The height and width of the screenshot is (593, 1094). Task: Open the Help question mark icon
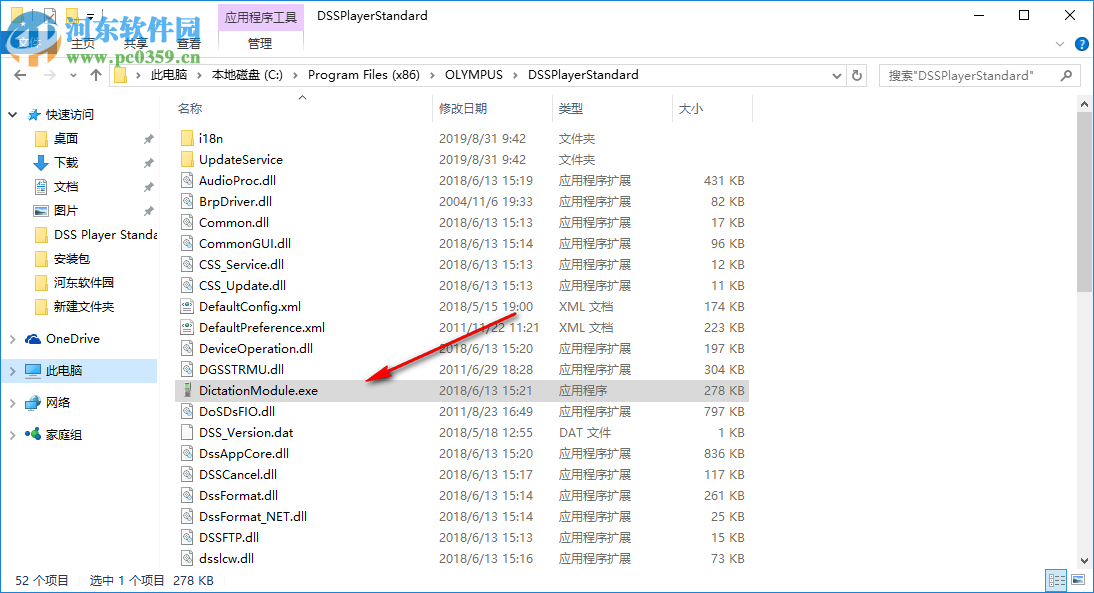pos(1081,44)
